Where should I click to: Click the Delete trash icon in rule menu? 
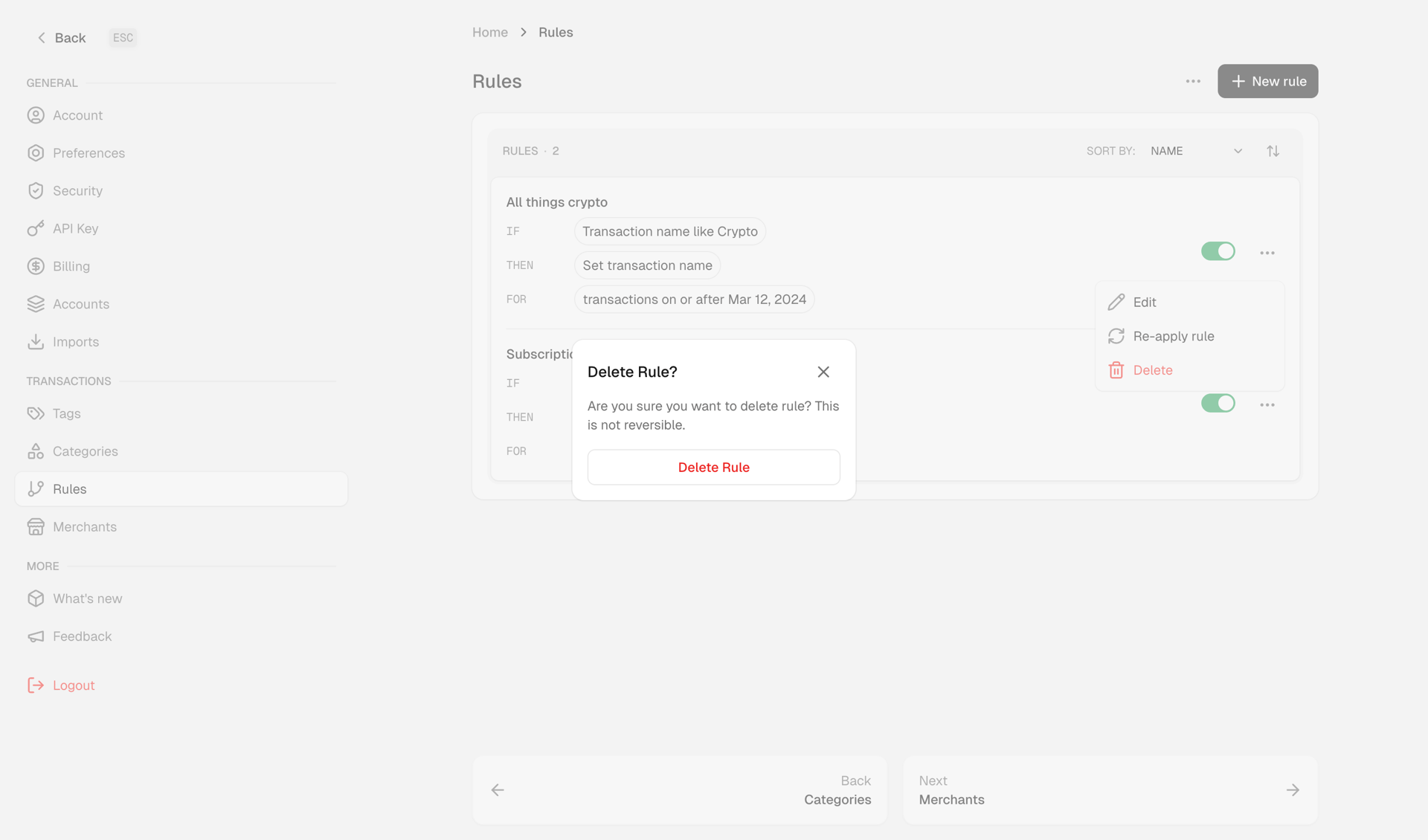pos(1116,369)
